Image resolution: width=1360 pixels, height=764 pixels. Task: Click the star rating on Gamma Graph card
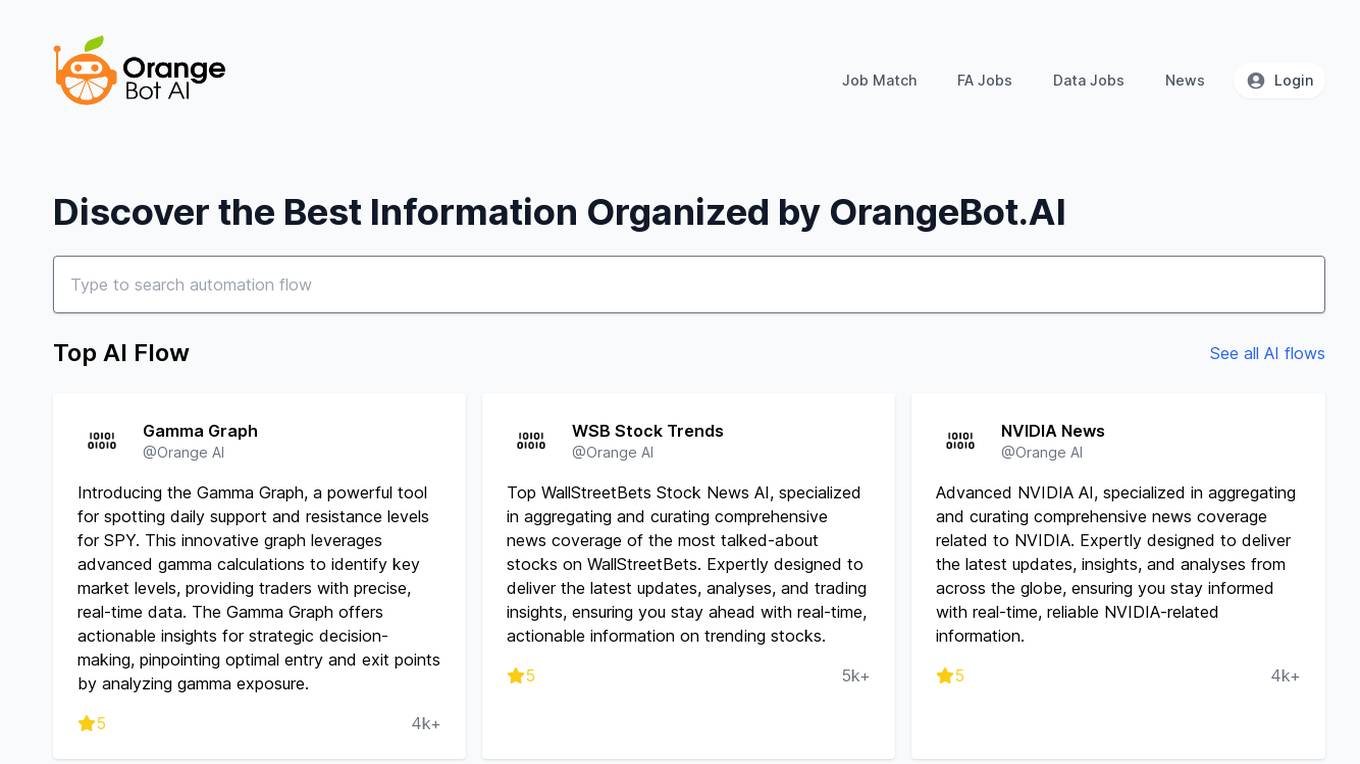pos(92,723)
